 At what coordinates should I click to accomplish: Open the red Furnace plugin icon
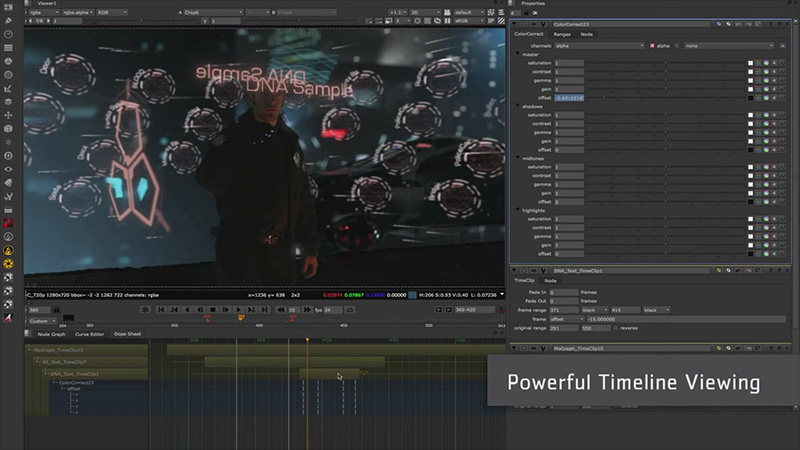(x=8, y=223)
